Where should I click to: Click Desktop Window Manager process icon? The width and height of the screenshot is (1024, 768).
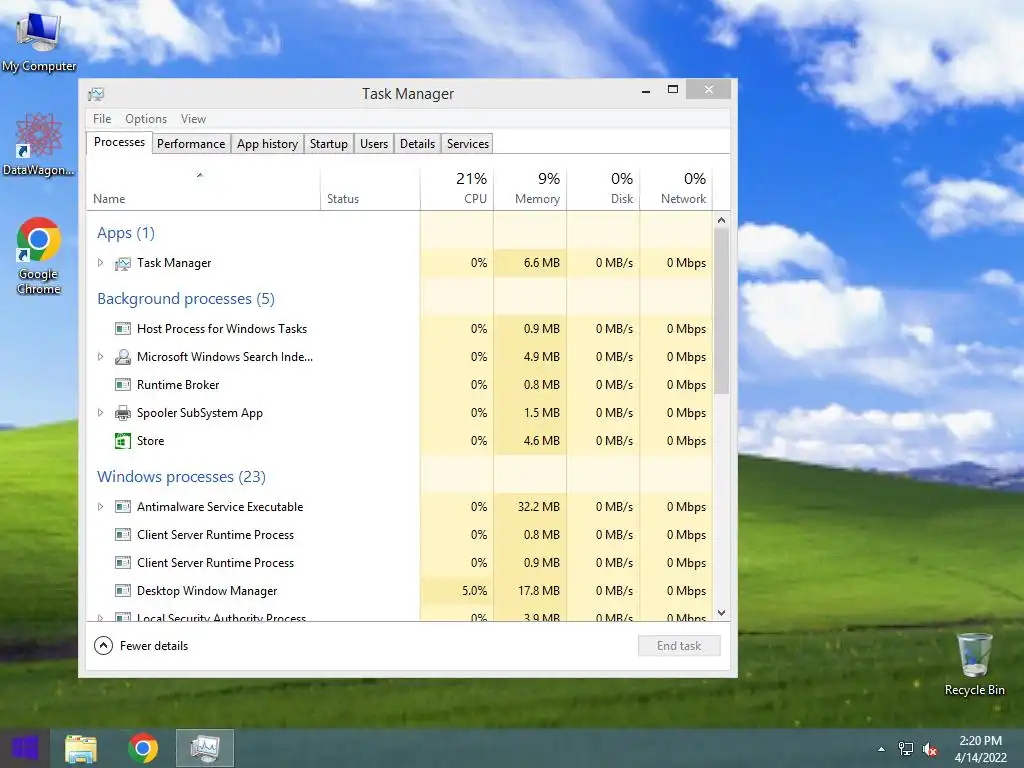[x=123, y=590]
